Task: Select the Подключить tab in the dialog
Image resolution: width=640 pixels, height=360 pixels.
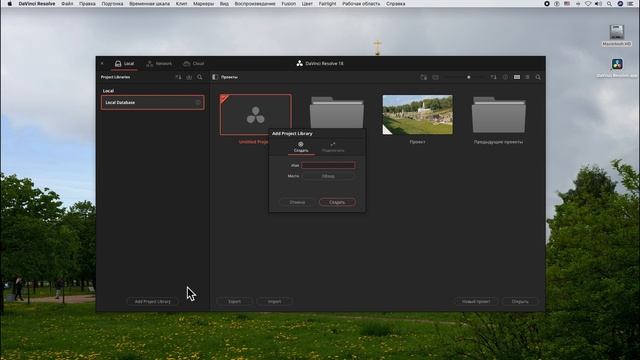Action: point(333,147)
